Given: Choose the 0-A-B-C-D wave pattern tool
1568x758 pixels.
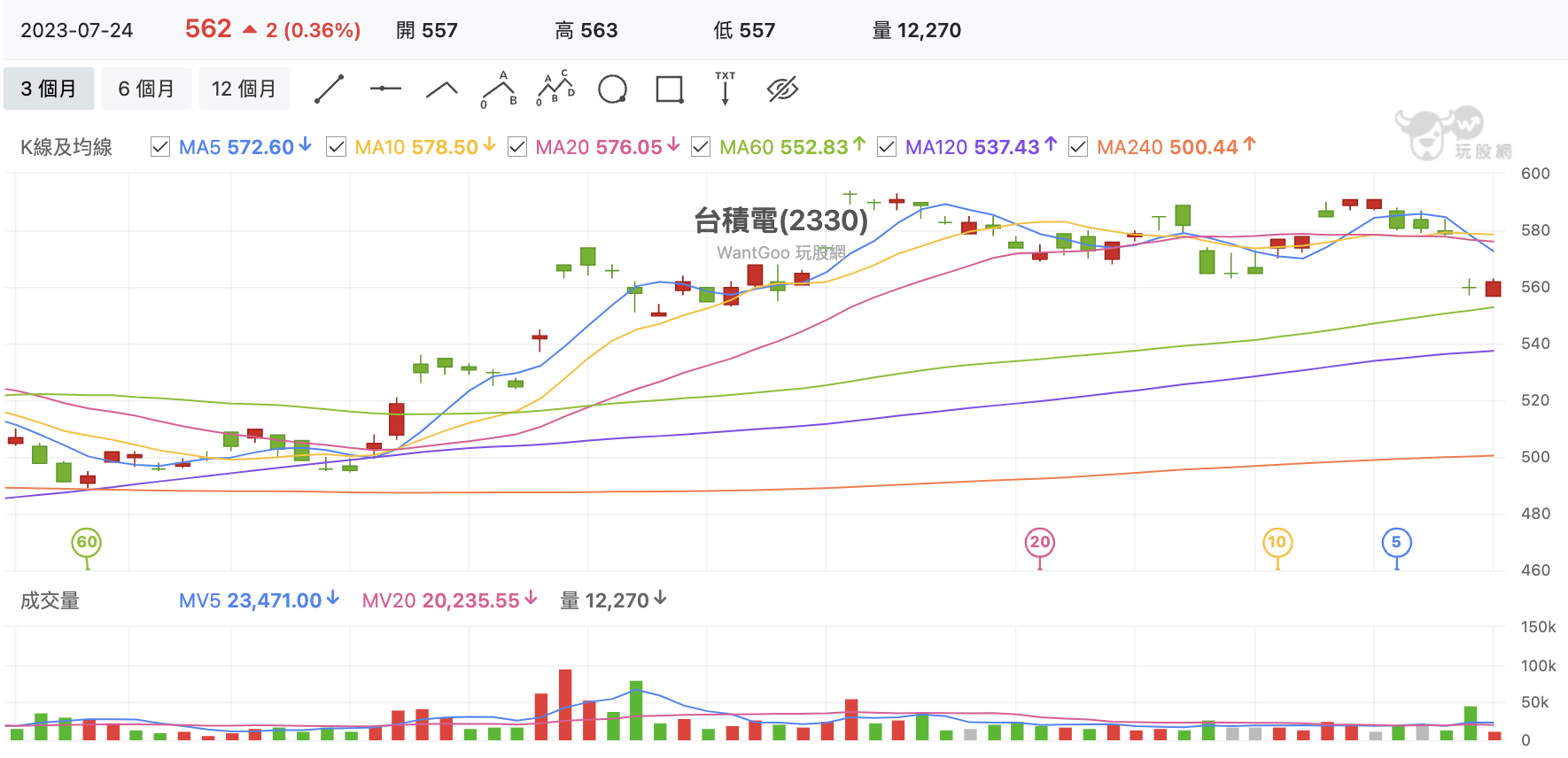Looking at the screenshot, I should (555, 89).
